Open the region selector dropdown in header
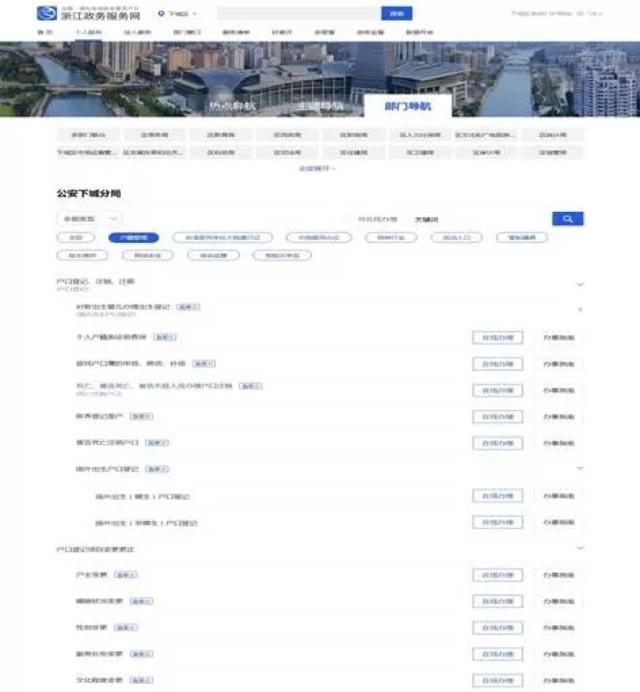640x692 pixels. [181, 14]
